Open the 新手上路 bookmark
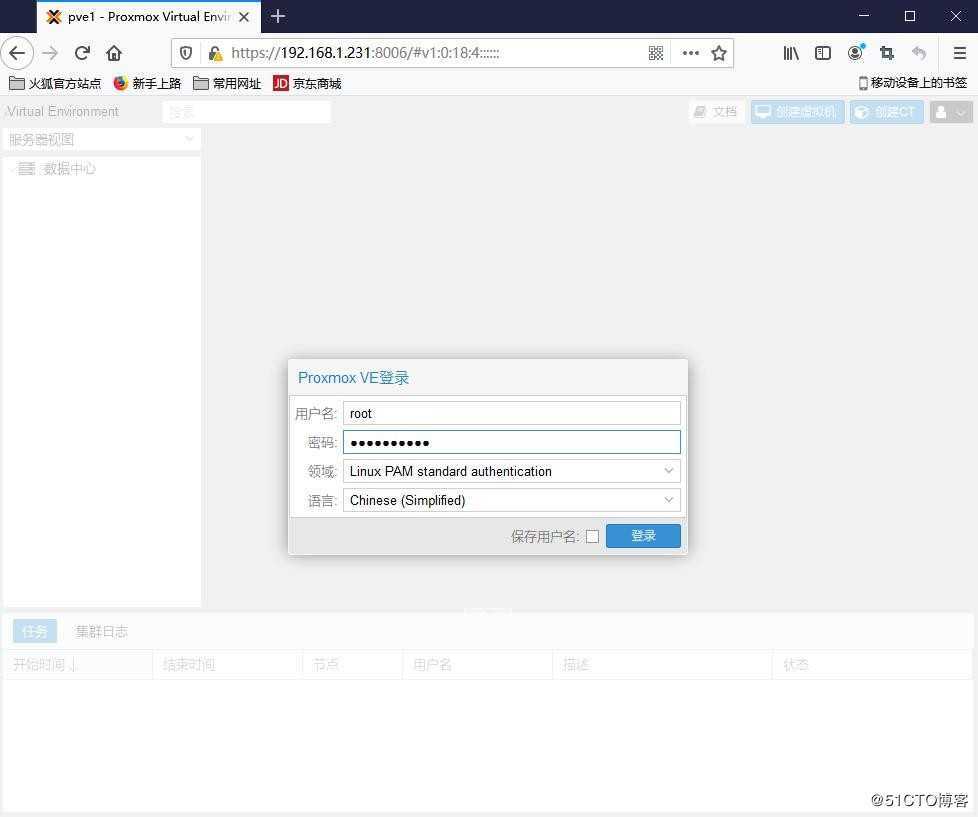This screenshot has width=978, height=817. click(147, 83)
